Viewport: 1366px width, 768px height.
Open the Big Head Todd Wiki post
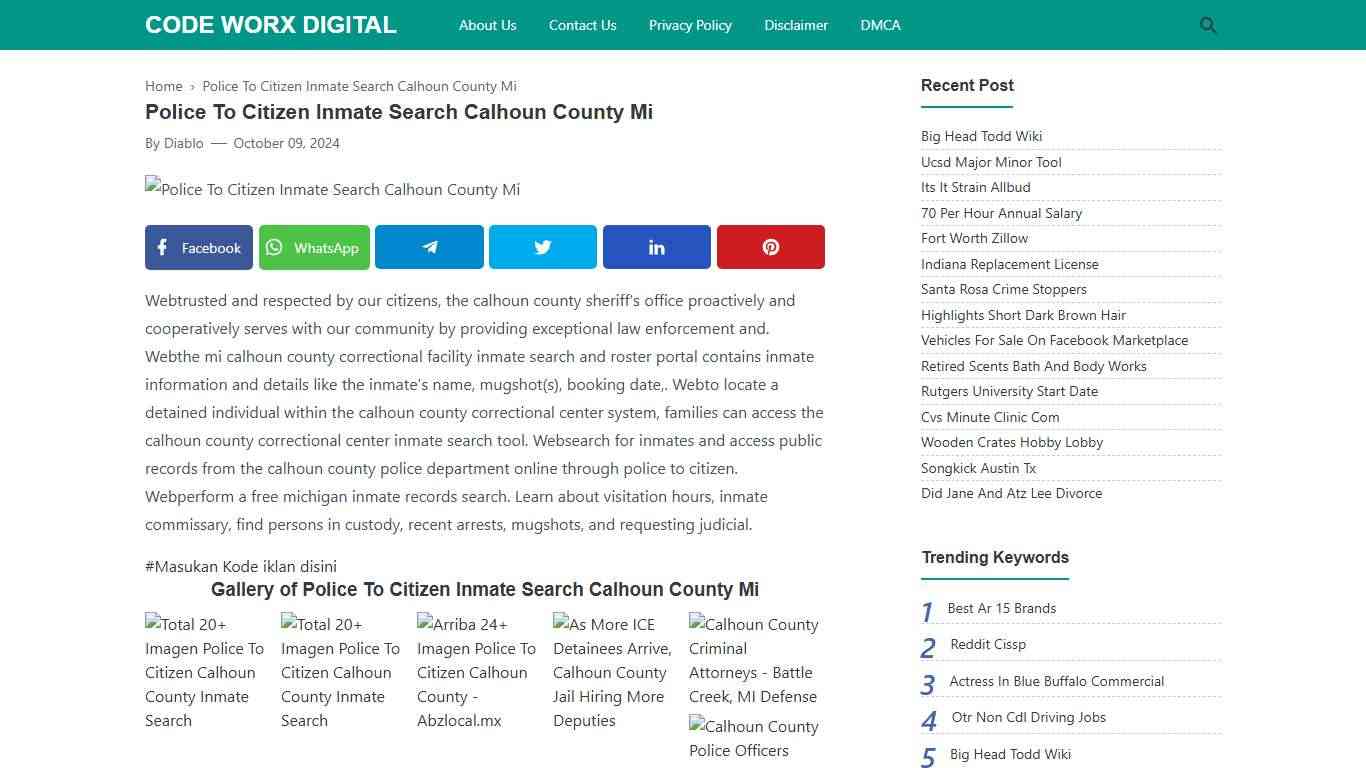pyautogui.click(x=982, y=136)
